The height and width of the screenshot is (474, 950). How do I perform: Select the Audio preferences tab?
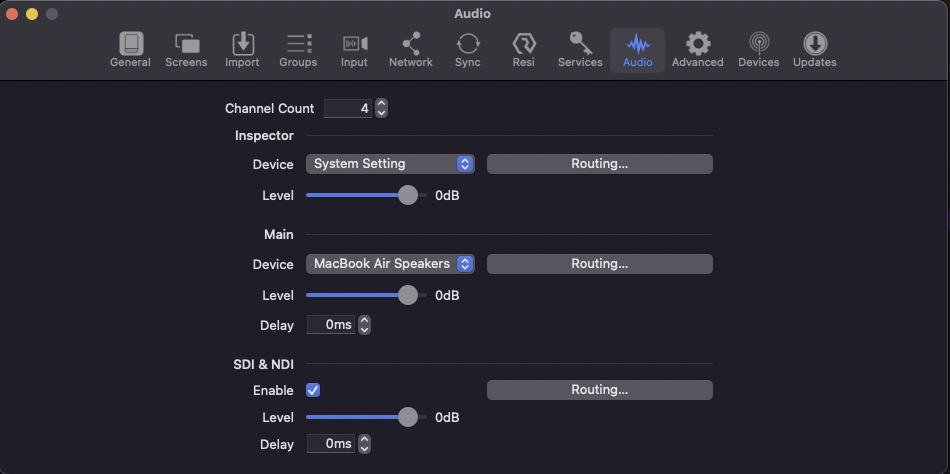[x=637, y=50]
